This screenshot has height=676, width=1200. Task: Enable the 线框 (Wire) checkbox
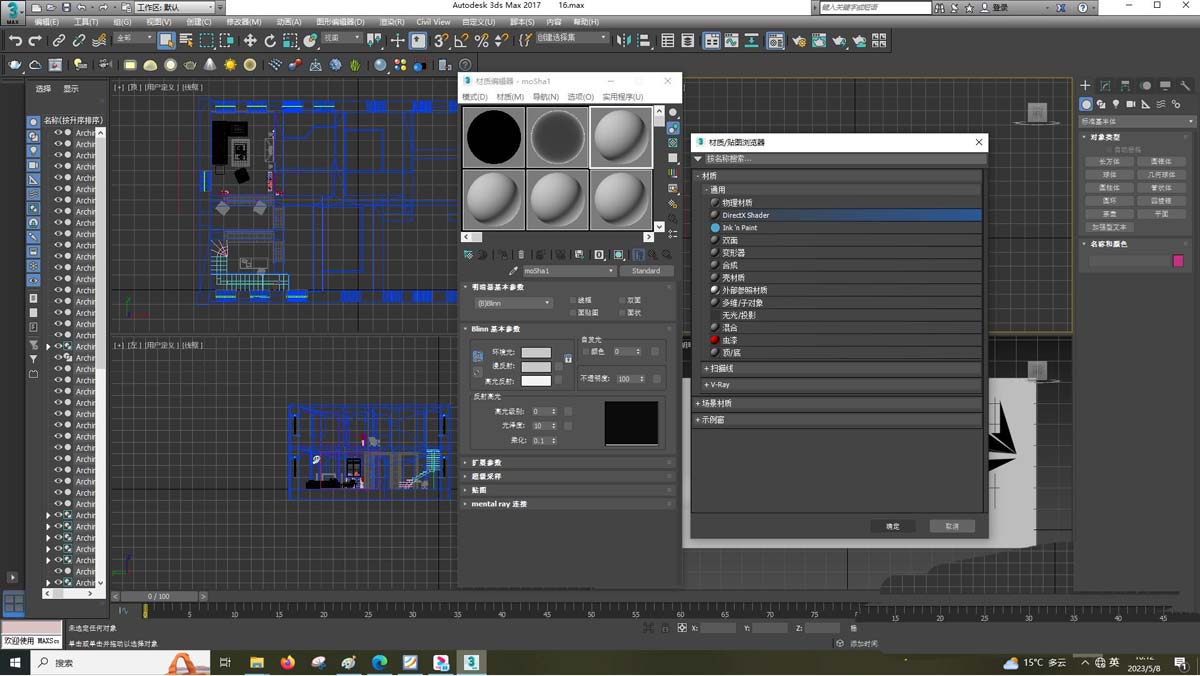(x=573, y=300)
